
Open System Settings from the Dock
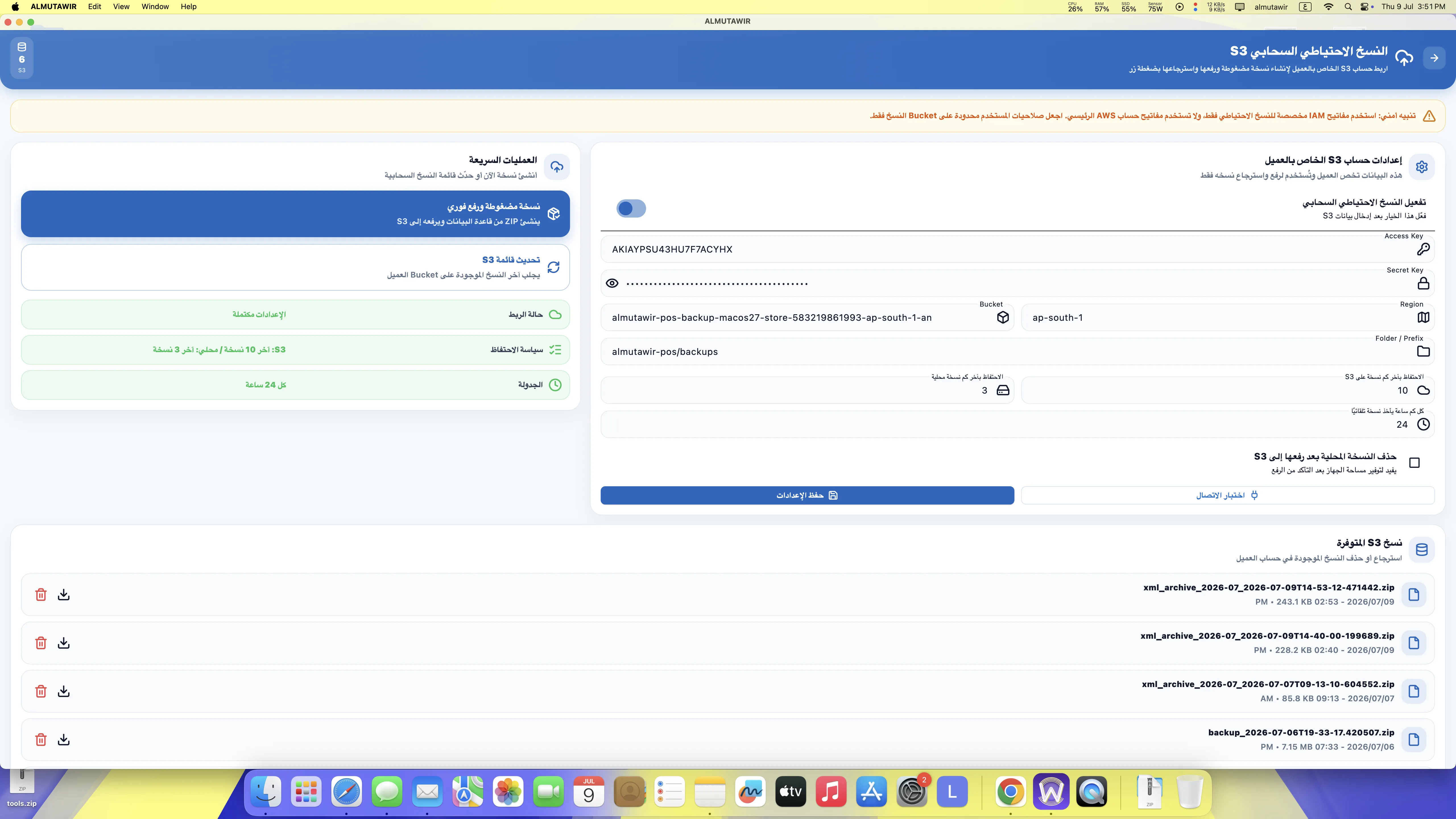(x=912, y=791)
